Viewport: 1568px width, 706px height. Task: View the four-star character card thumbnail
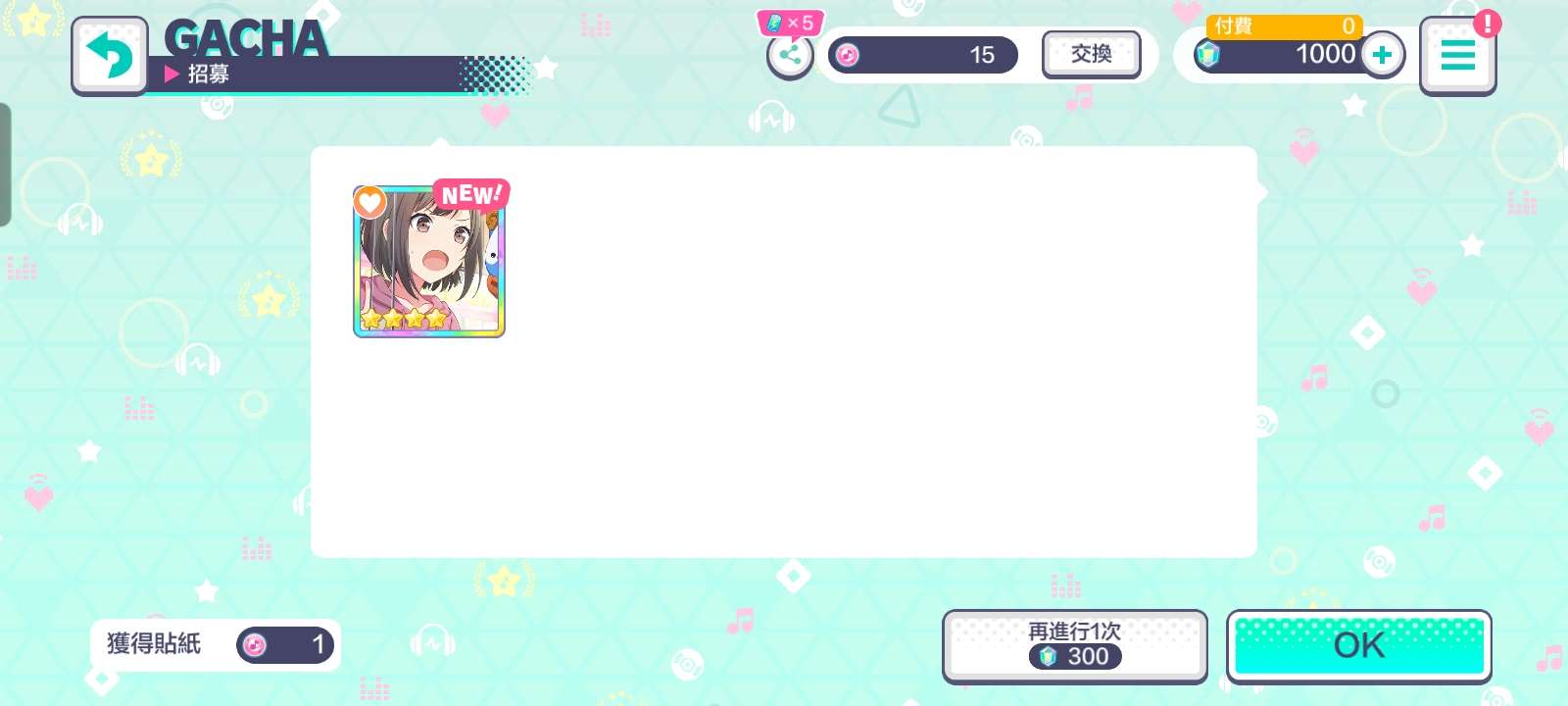[429, 262]
